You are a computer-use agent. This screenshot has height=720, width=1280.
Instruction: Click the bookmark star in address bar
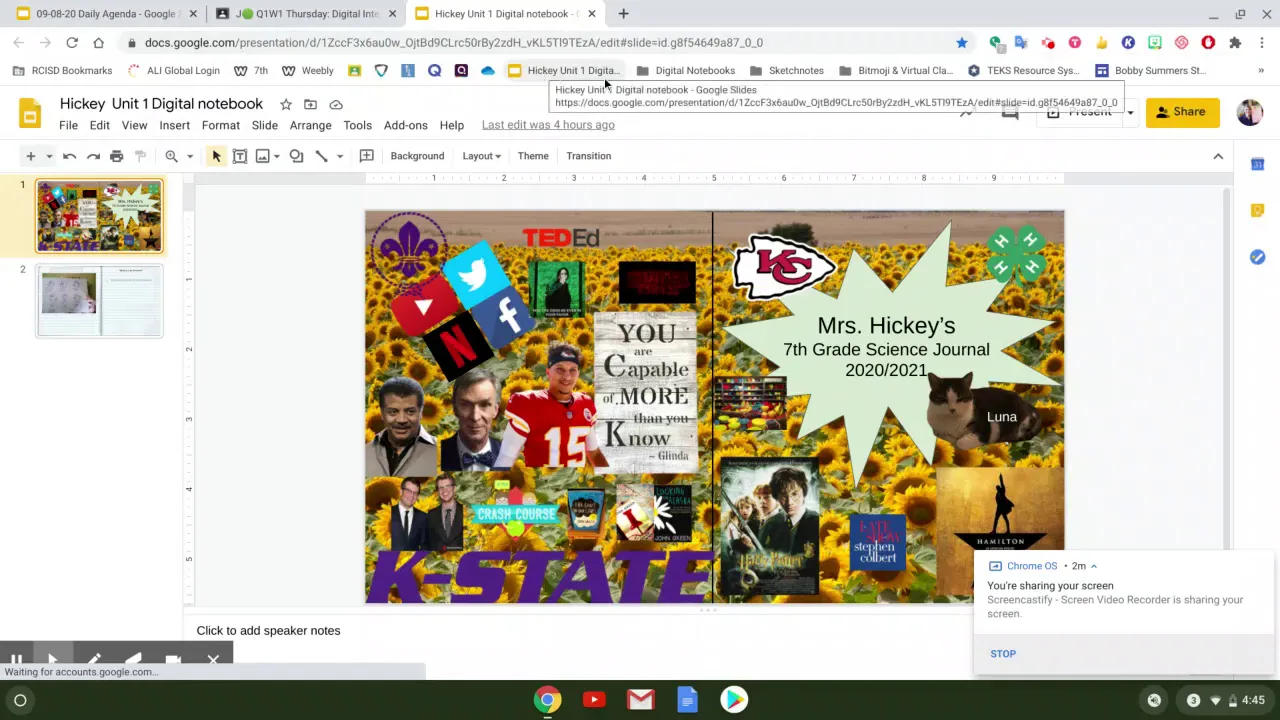point(962,43)
